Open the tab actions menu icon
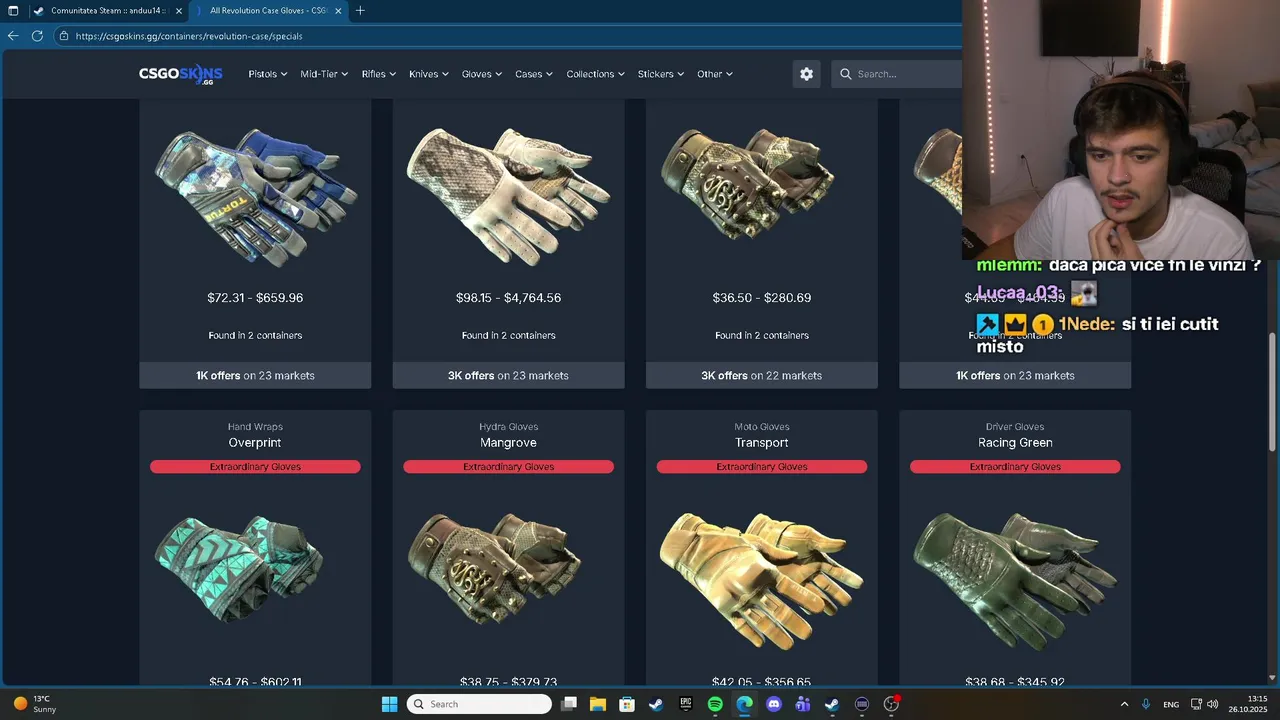The width and height of the screenshot is (1280, 720). click(13, 11)
